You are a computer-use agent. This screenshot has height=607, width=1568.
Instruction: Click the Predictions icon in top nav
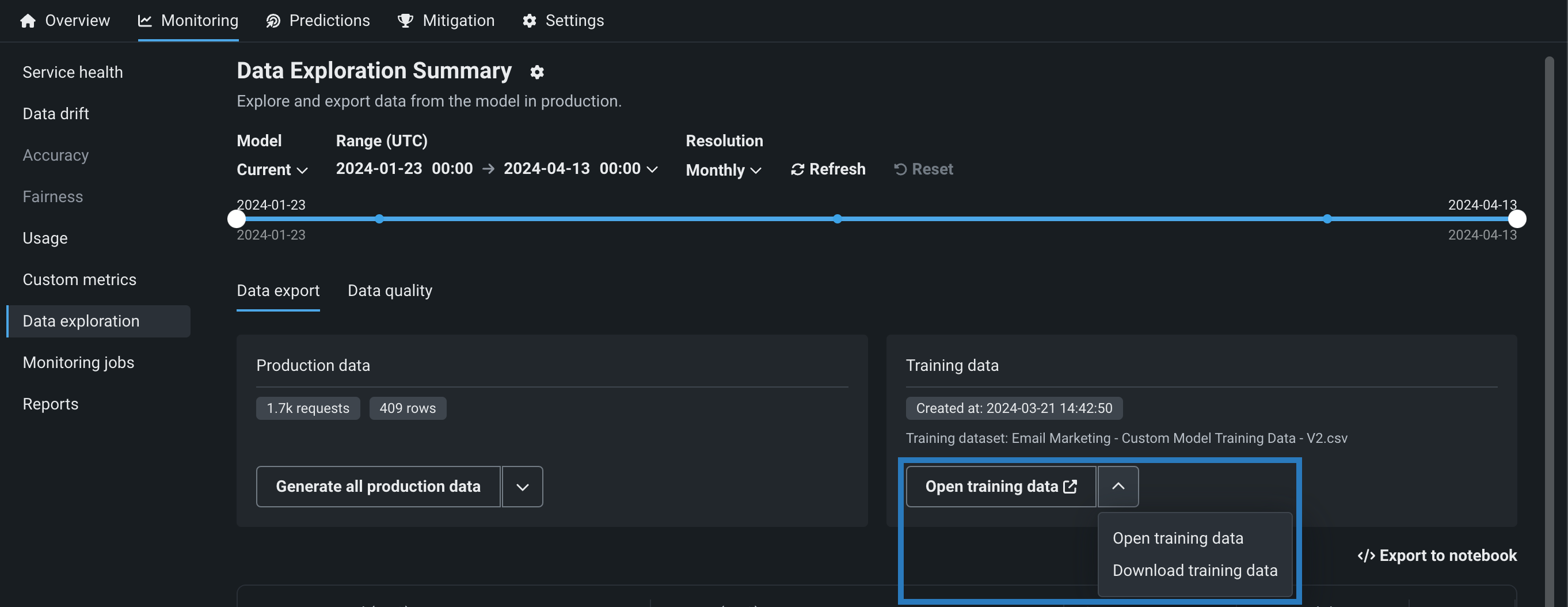273,21
